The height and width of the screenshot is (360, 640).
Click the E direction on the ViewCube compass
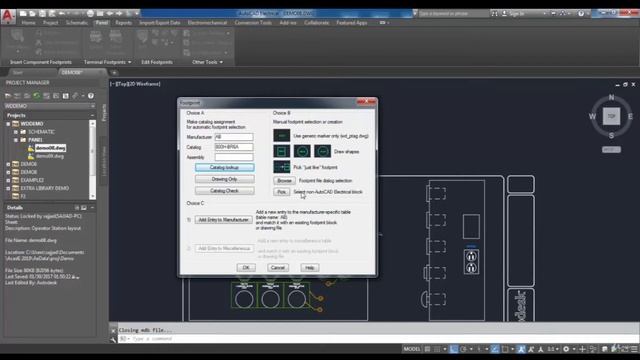[630, 116]
